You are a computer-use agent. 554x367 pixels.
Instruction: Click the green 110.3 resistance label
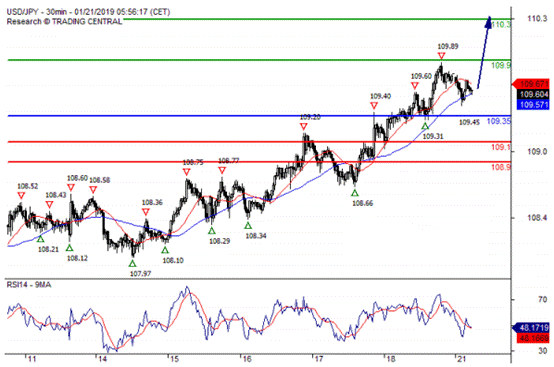[x=501, y=25]
